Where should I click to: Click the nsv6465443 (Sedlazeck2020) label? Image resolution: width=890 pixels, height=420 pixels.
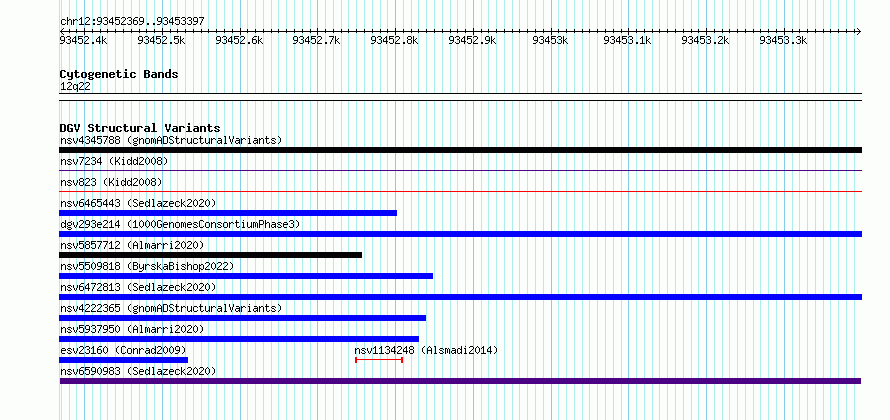[138, 203]
